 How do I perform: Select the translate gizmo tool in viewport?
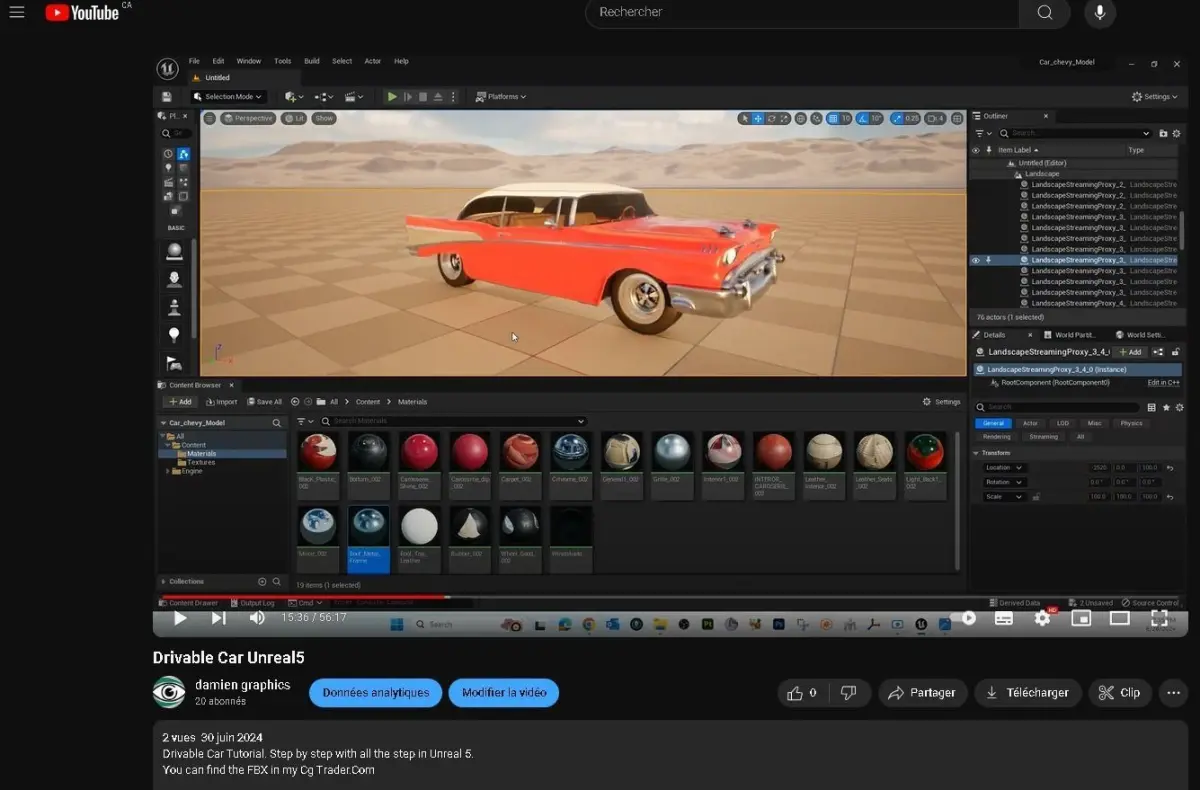(x=758, y=118)
